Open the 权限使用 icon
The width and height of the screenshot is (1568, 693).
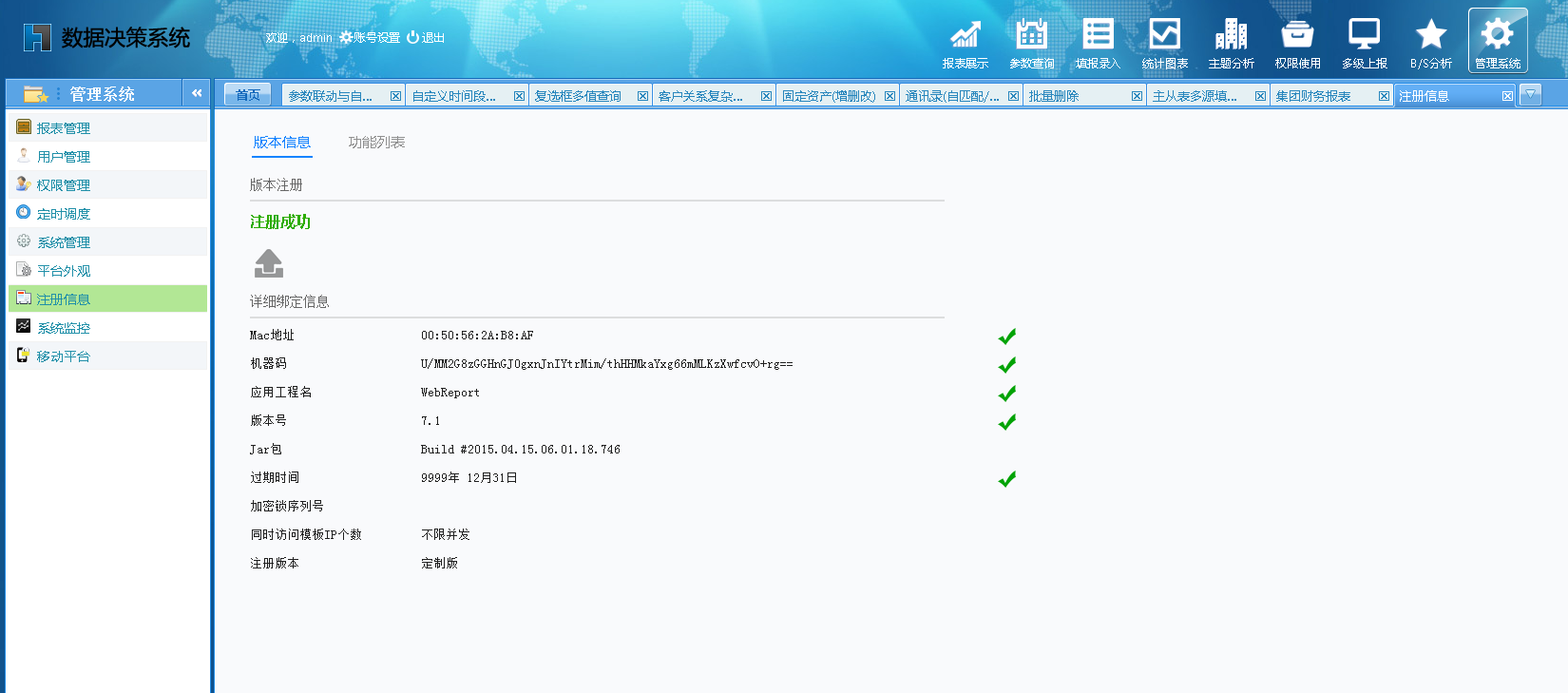[x=1298, y=43]
